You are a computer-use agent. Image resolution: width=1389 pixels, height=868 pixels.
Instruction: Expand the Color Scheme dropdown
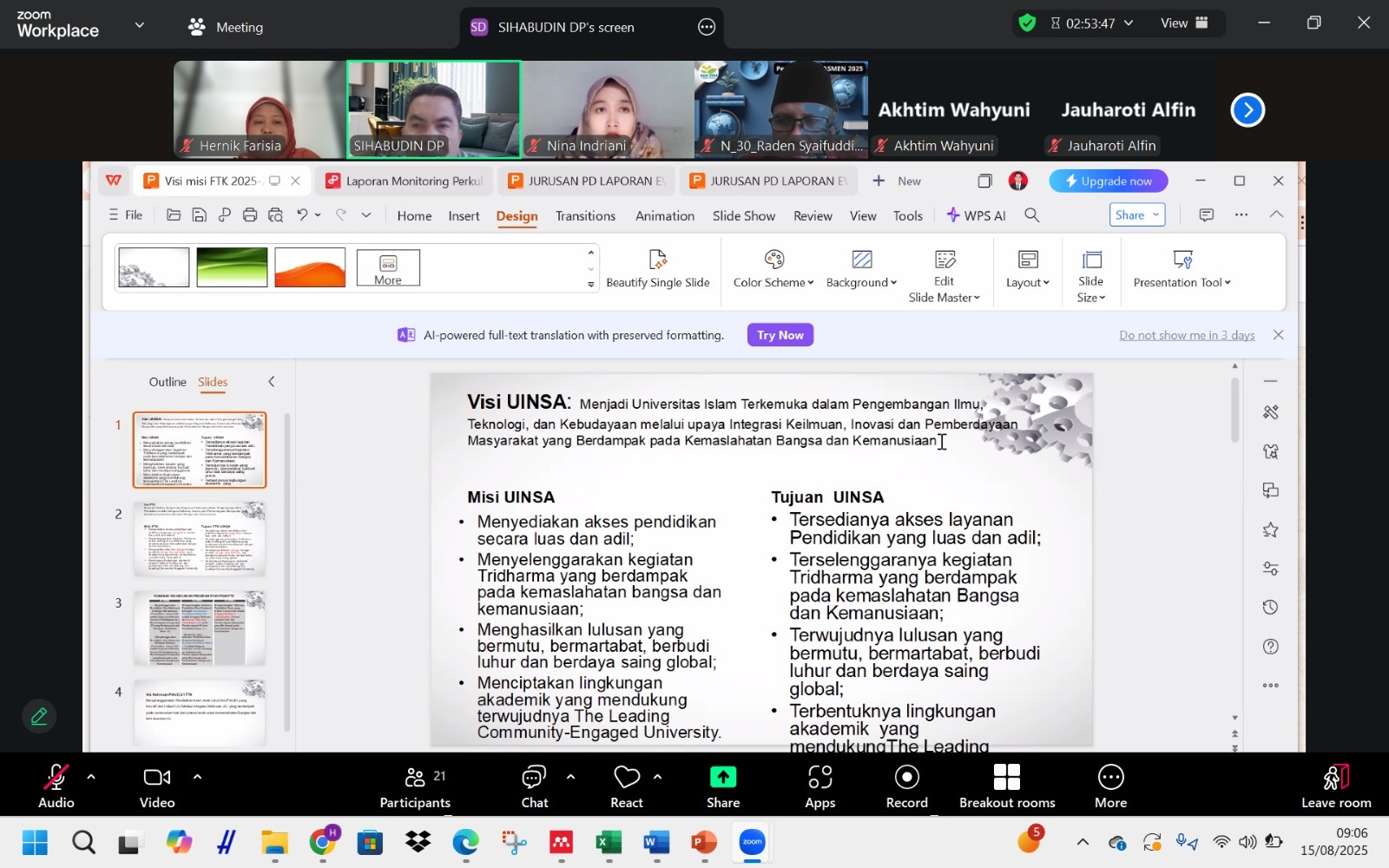[x=773, y=282]
